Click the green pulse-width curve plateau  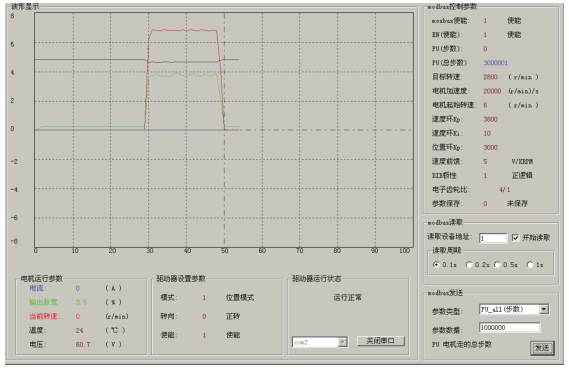(183, 75)
